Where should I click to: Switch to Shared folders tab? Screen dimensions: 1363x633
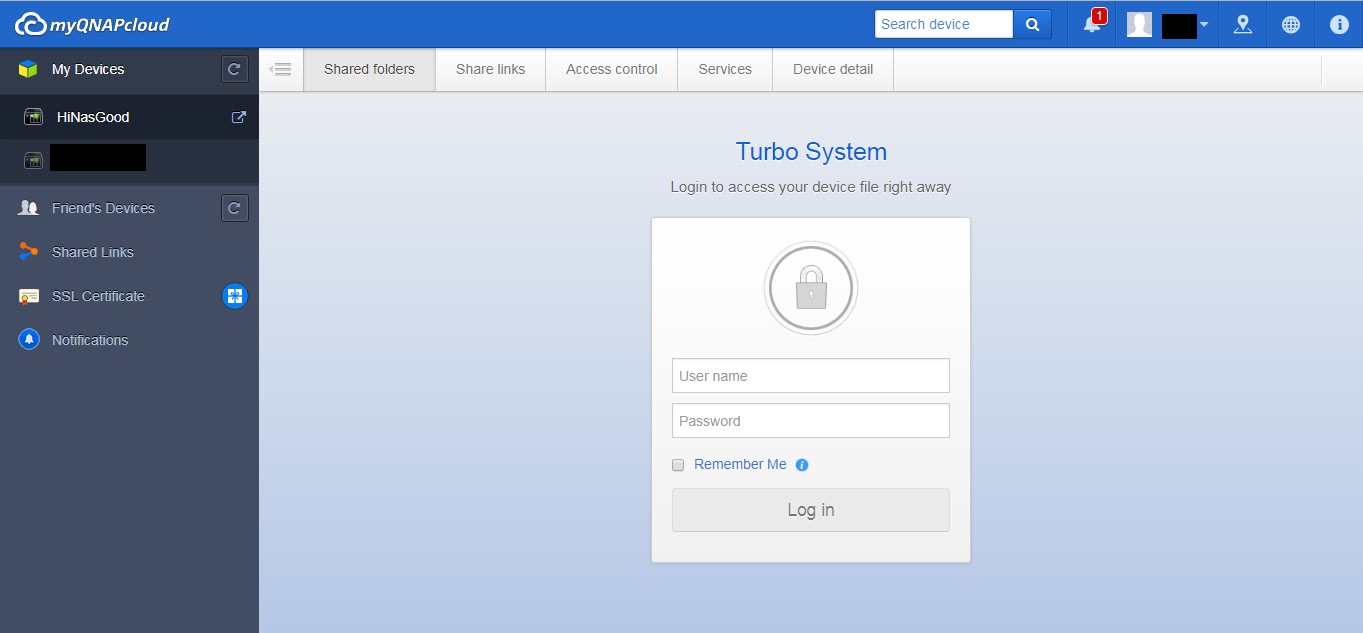369,69
